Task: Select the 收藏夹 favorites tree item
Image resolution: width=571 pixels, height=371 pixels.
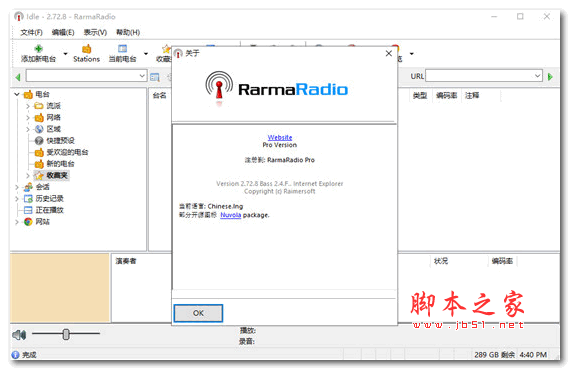Action: (x=57, y=175)
